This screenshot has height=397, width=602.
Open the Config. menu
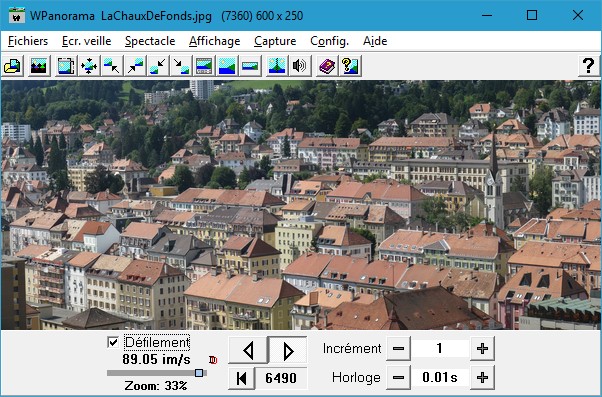point(329,41)
